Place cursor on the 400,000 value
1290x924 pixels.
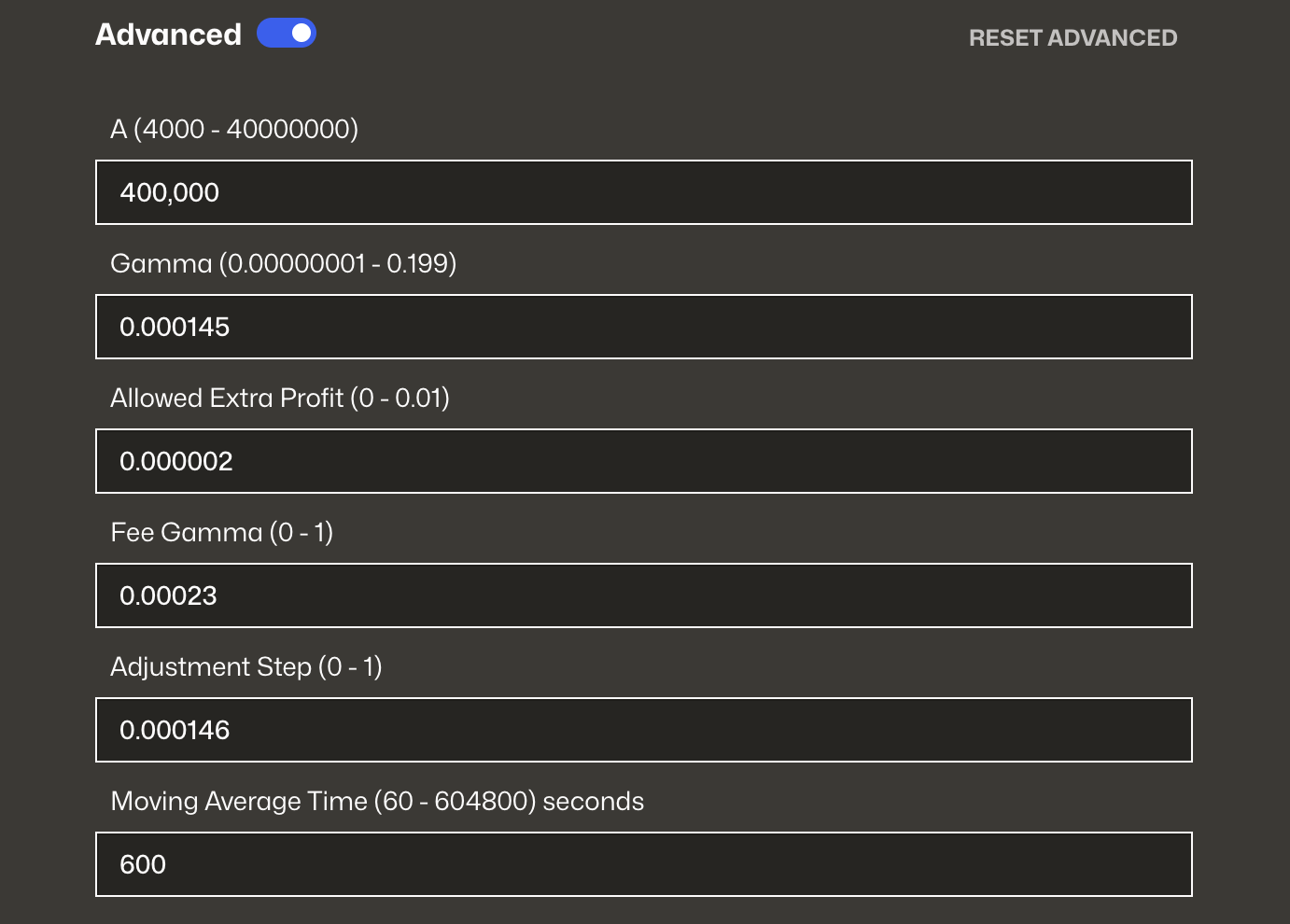pyautogui.click(x=169, y=192)
